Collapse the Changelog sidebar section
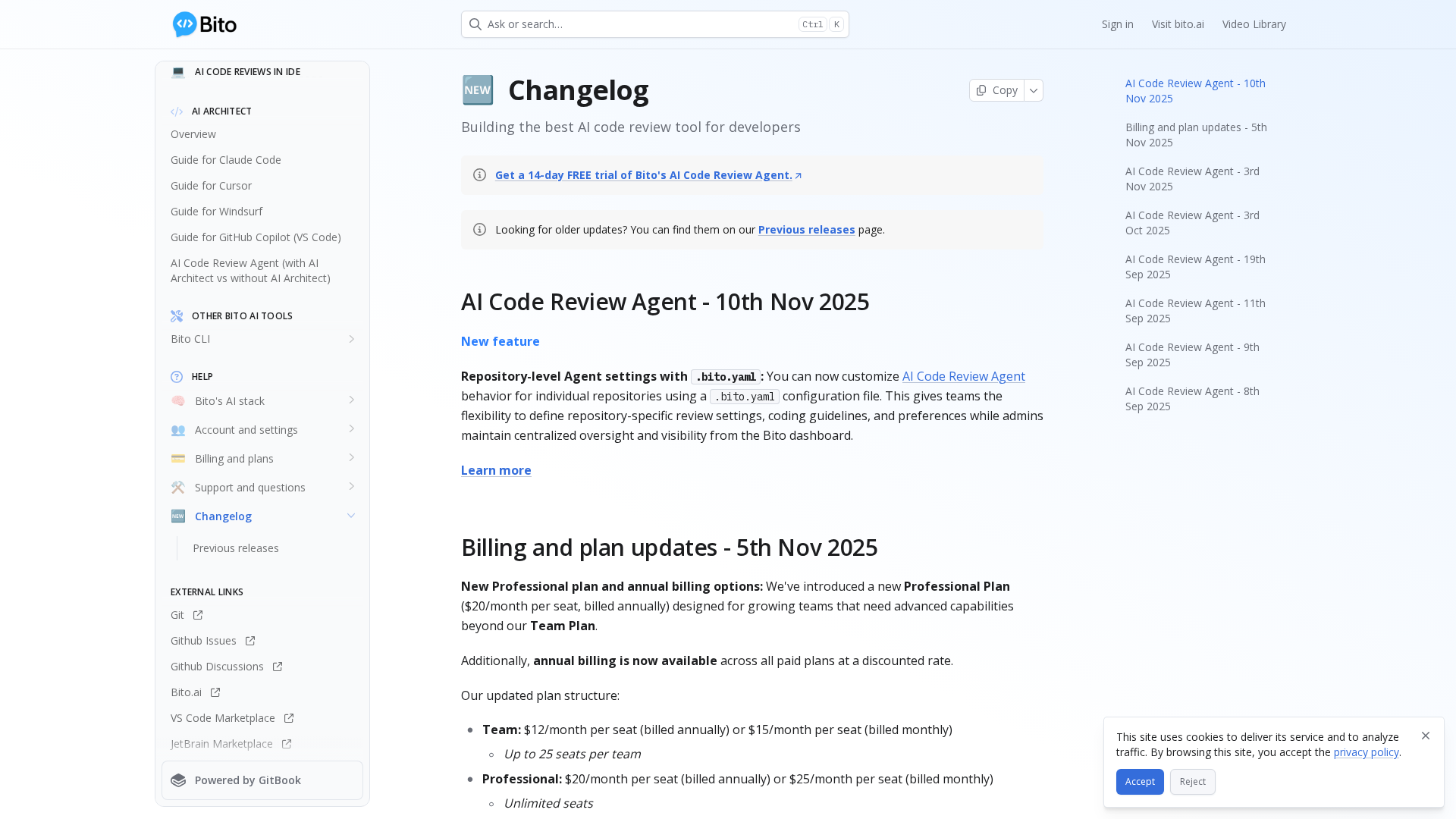The height and width of the screenshot is (819, 1456). (351, 516)
